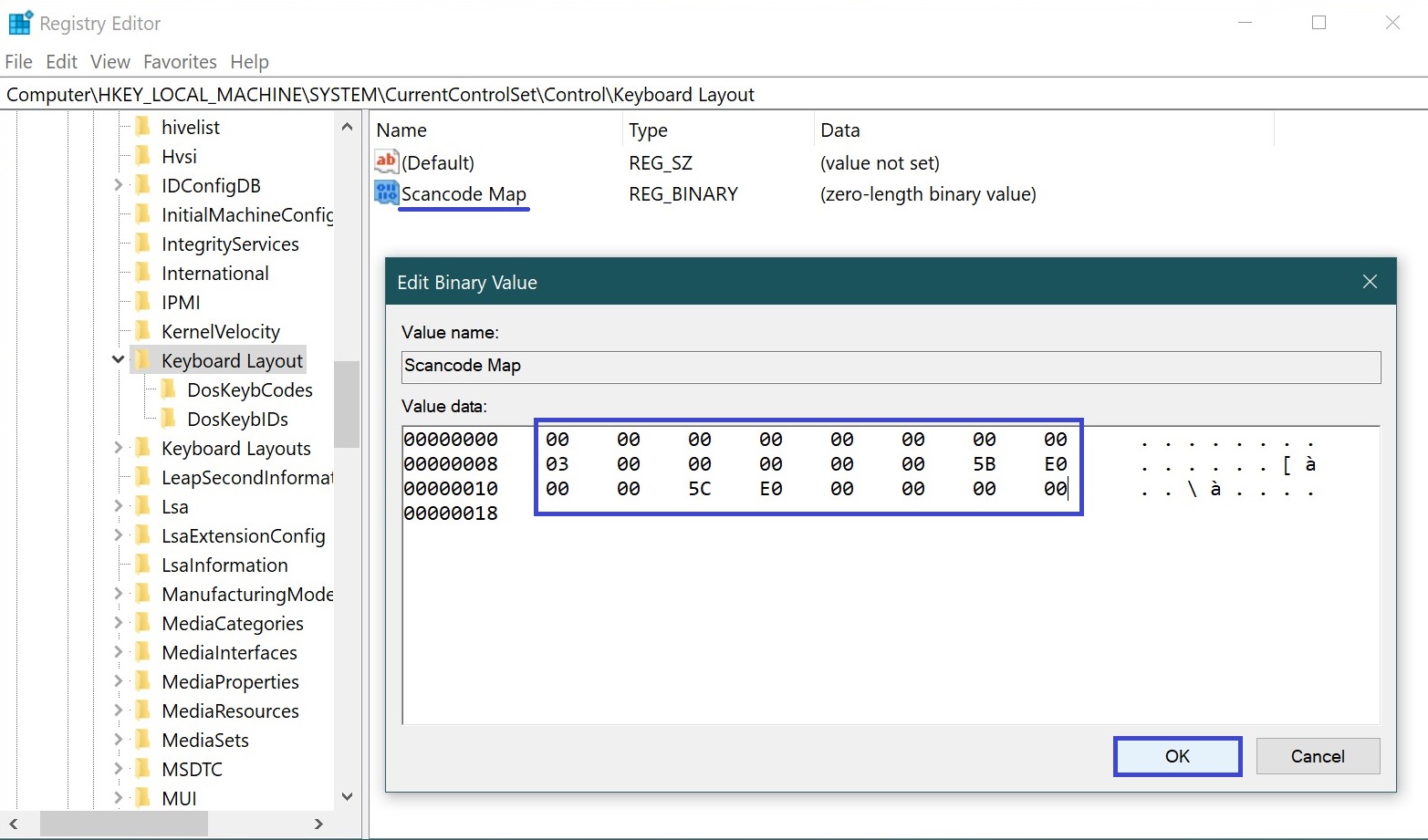
Task: Open the View menu
Action: 110,61
